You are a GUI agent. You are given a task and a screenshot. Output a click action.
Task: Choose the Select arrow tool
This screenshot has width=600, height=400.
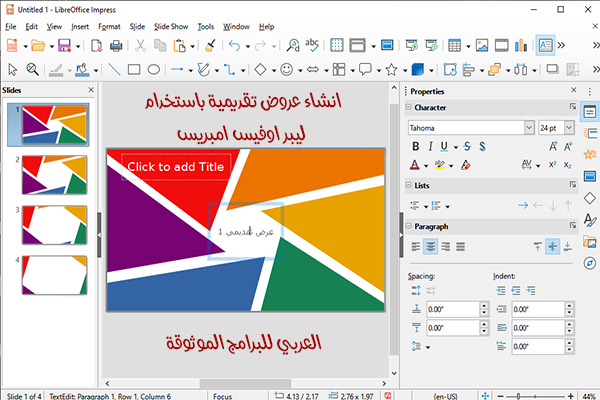(x=13, y=70)
